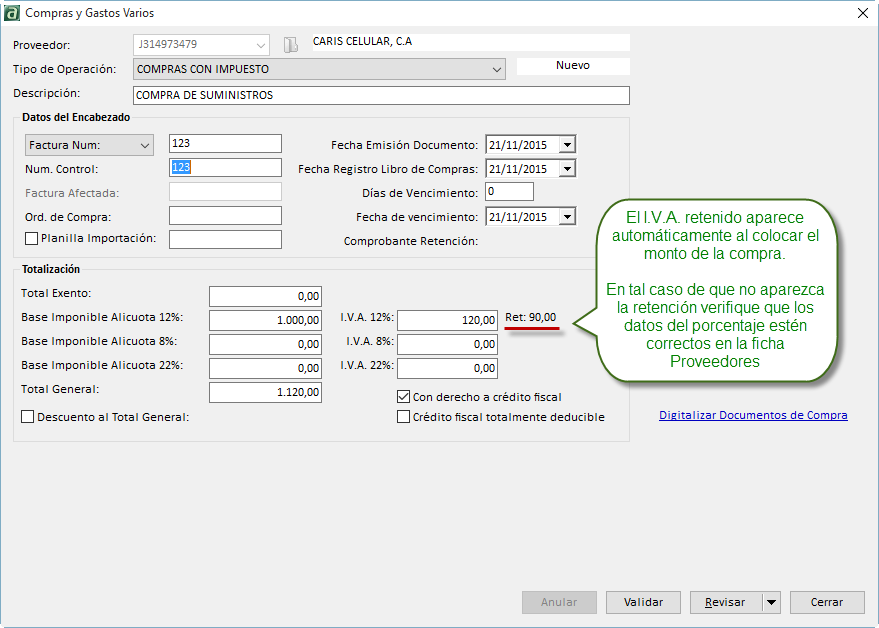Open the Revisar button dropdown arrow

coord(770,602)
